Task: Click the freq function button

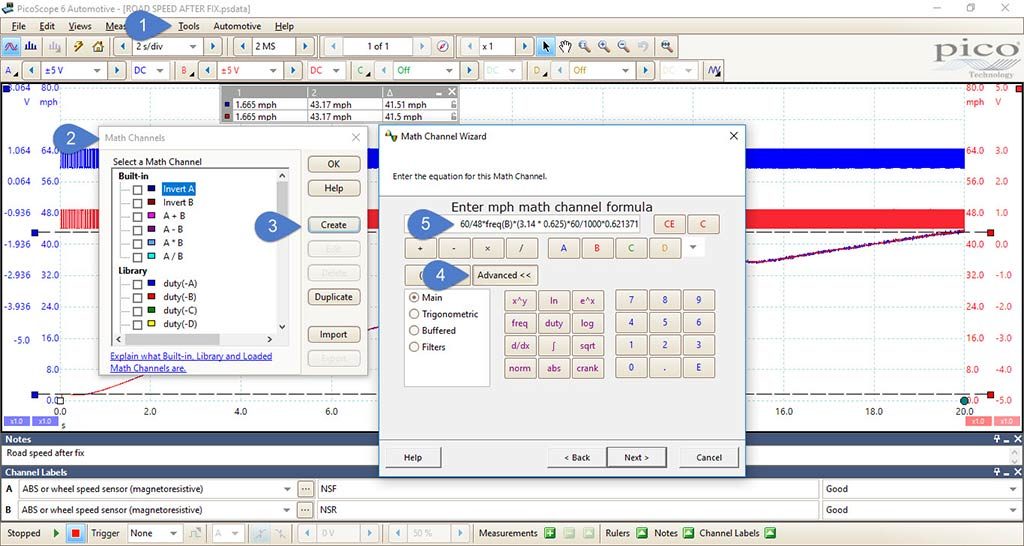Action: coord(519,323)
